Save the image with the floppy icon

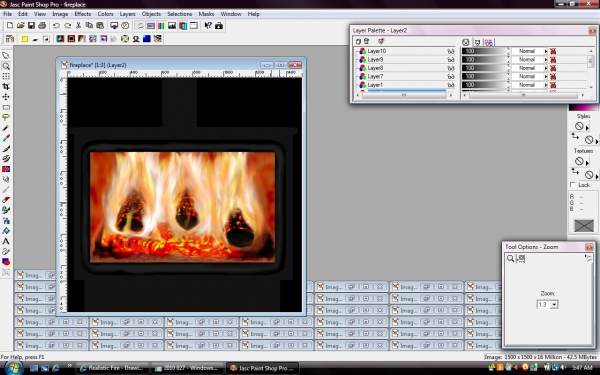click(x=31, y=26)
